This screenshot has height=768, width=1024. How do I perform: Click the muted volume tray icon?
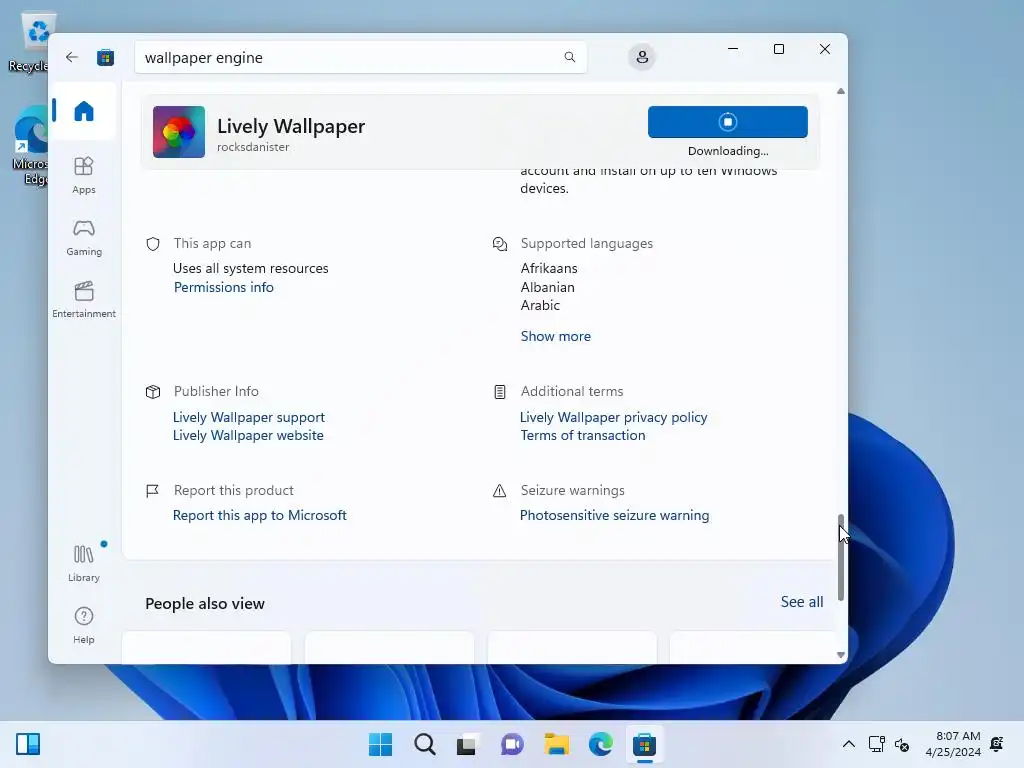pyautogui.click(x=902, y=744)
